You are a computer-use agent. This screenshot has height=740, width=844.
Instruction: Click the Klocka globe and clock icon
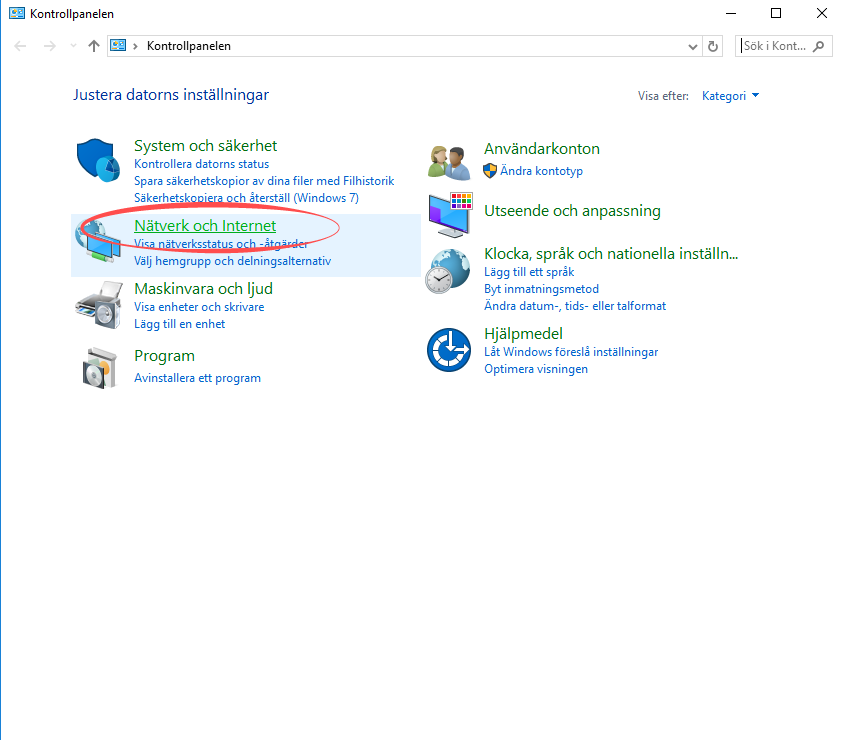click(448, 271)
